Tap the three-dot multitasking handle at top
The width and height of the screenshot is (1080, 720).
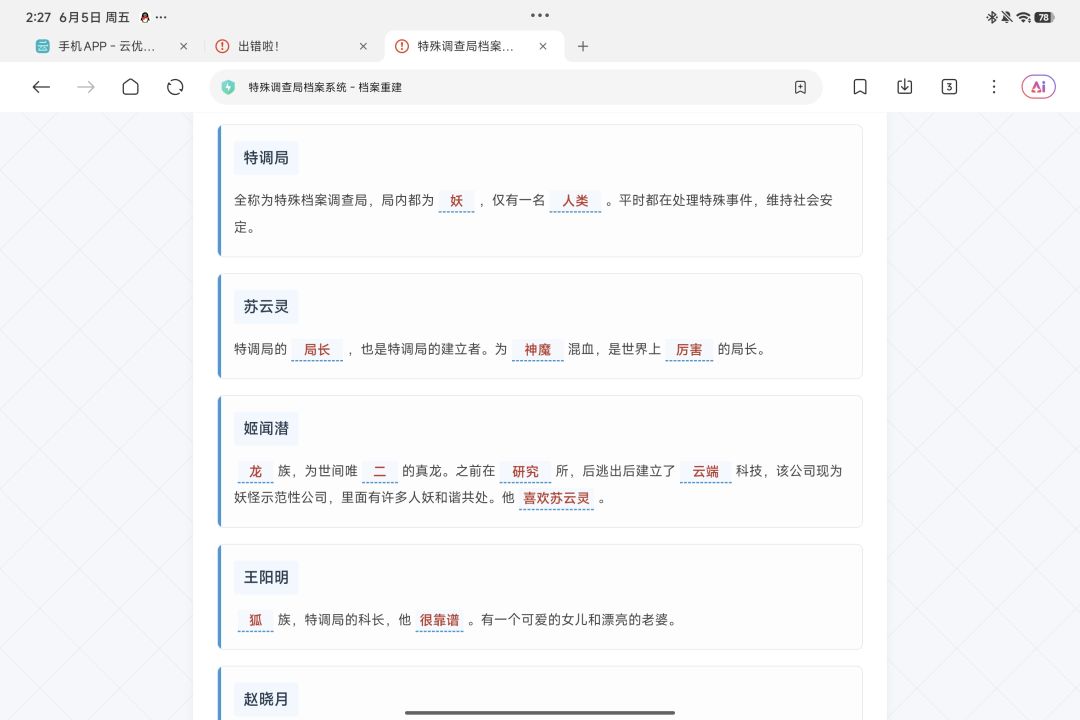(540, 15)
